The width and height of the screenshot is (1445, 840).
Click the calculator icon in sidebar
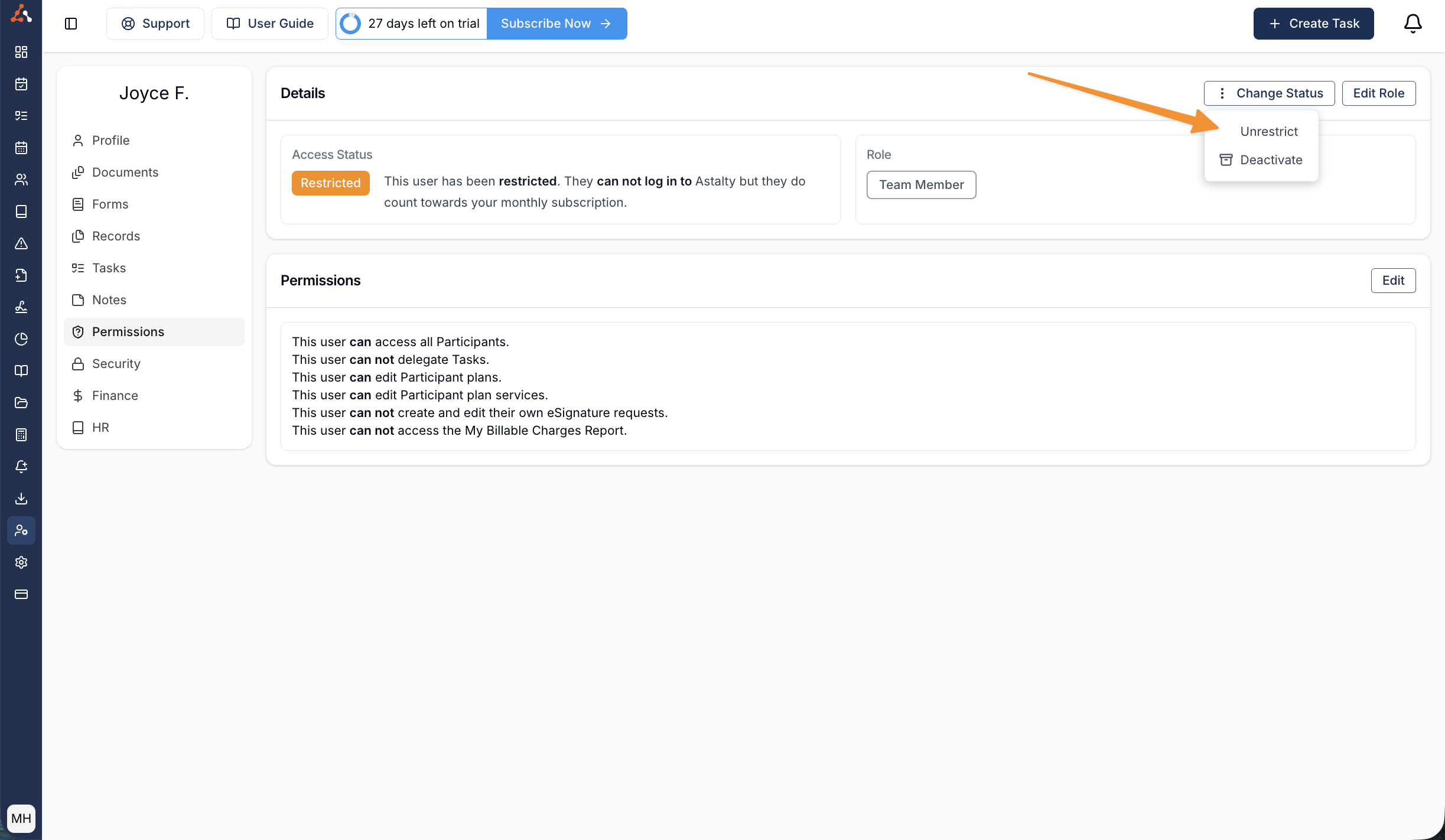(21, 435)
